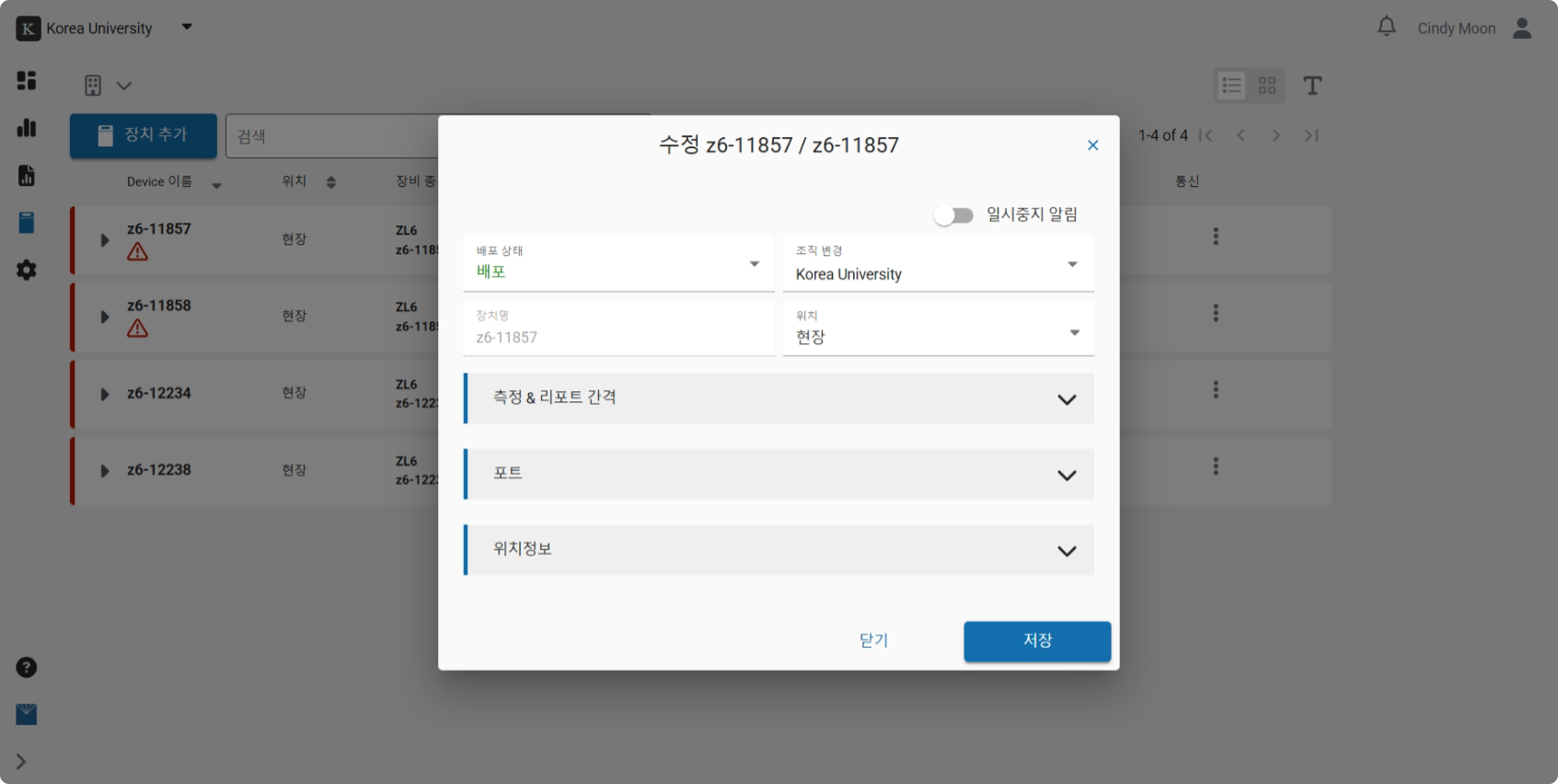
Task: Click the 1-4 of 4 pagination text
Action: pos(1162,135)
